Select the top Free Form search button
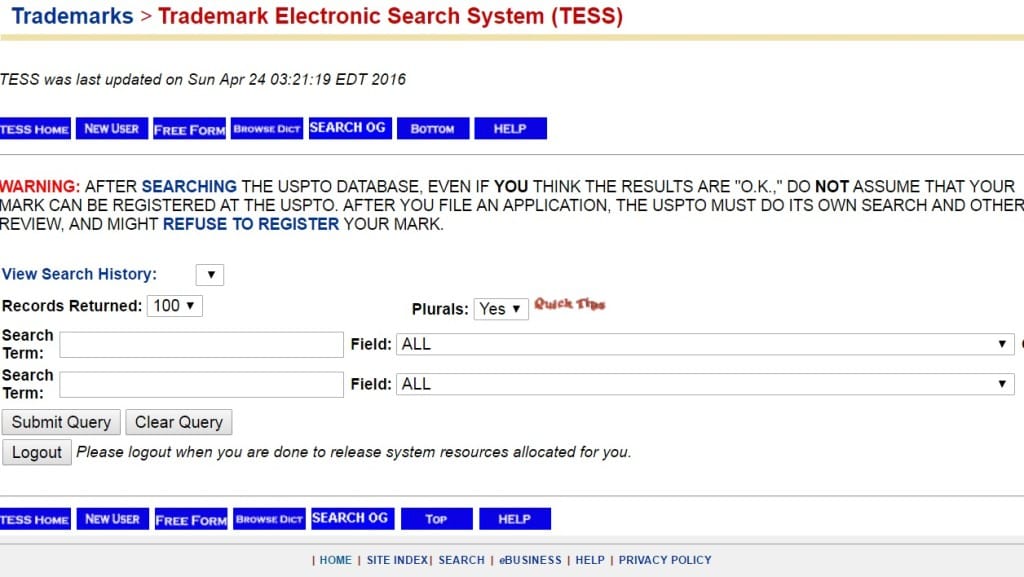 point(190,129)
